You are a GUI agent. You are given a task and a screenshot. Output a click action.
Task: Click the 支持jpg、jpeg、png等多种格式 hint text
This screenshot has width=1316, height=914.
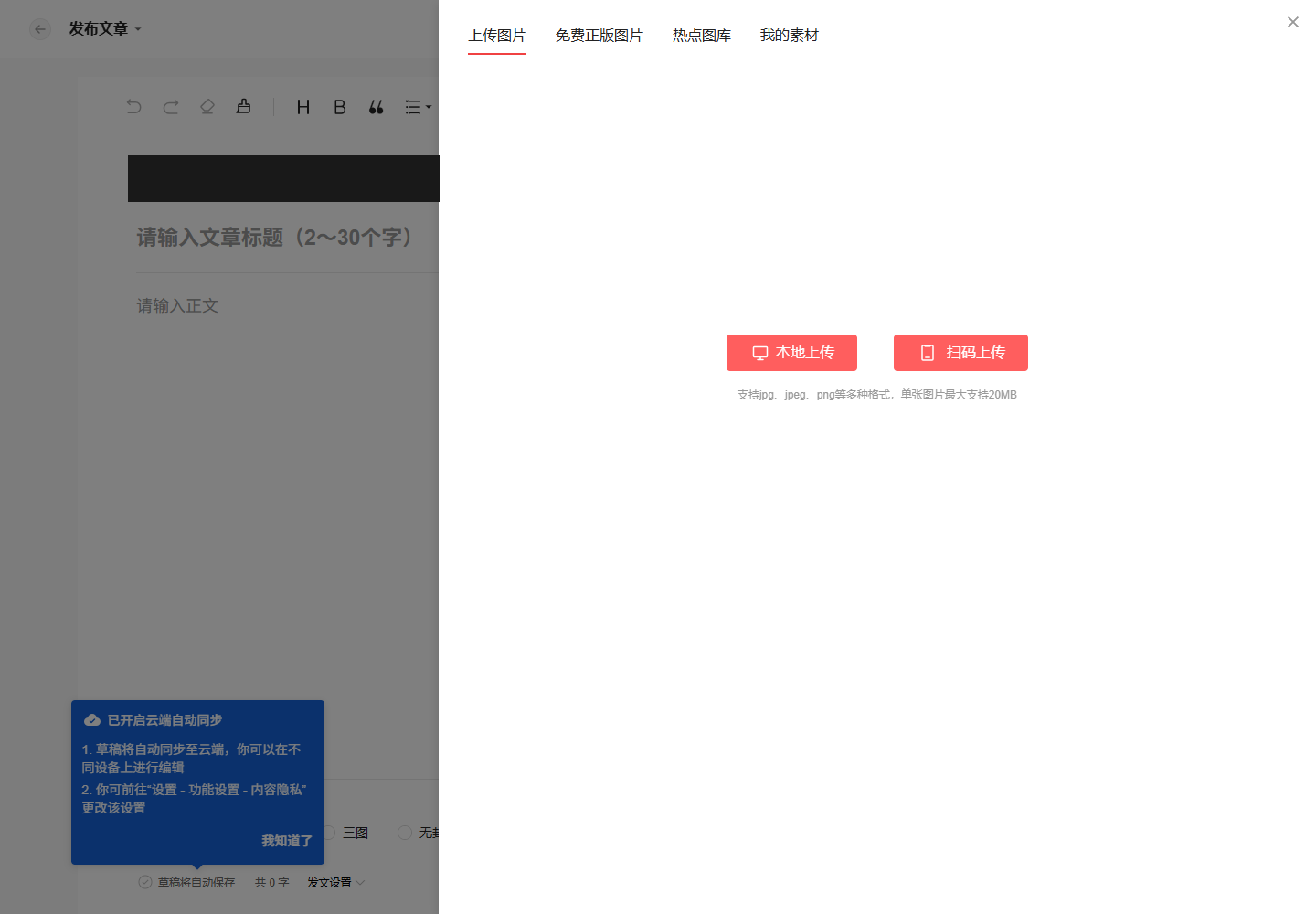(x=877, y=395)
